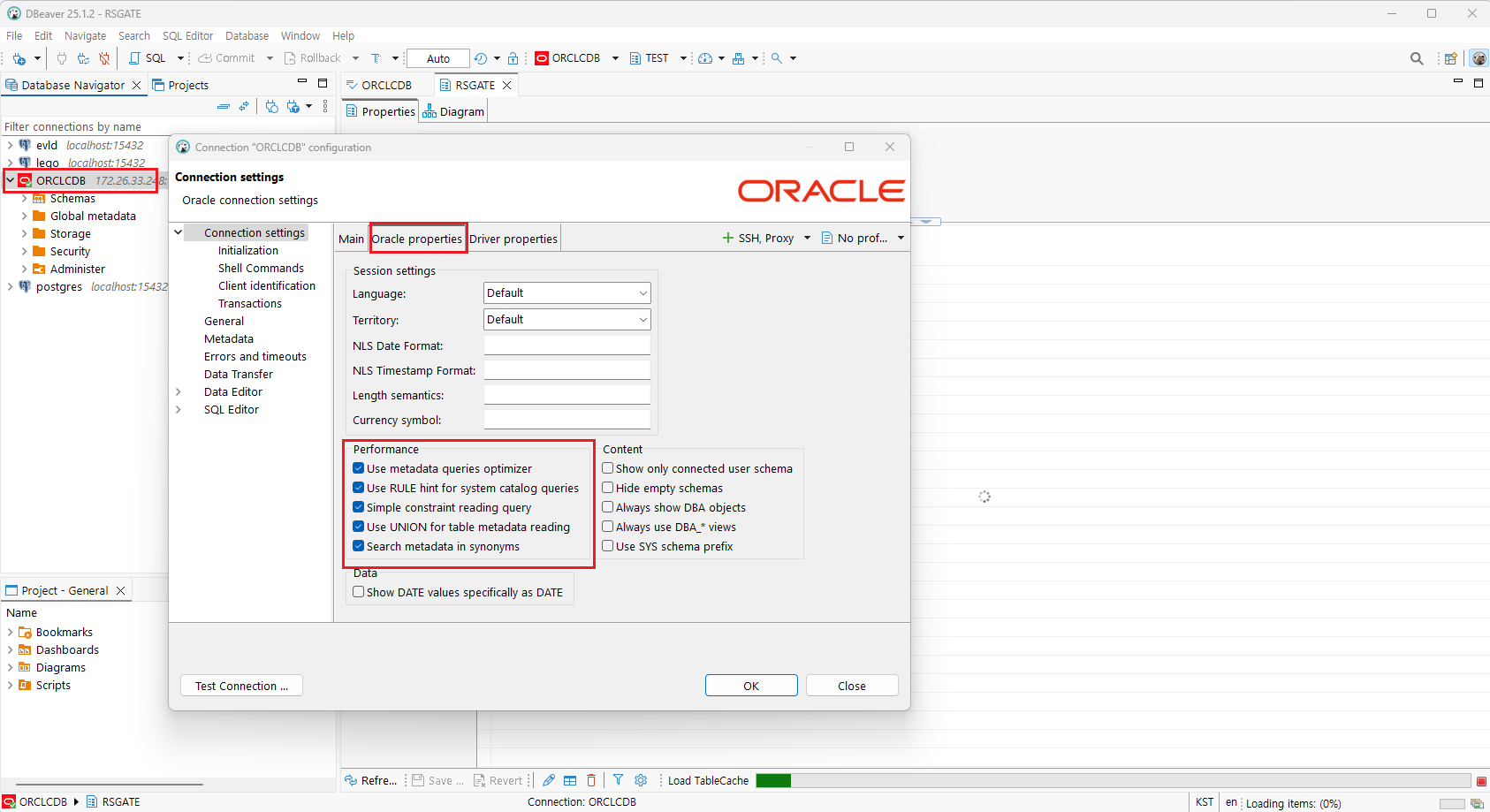Click the red stop square beside progress bar
The image size is (1490, 812).
point(1481,781)
